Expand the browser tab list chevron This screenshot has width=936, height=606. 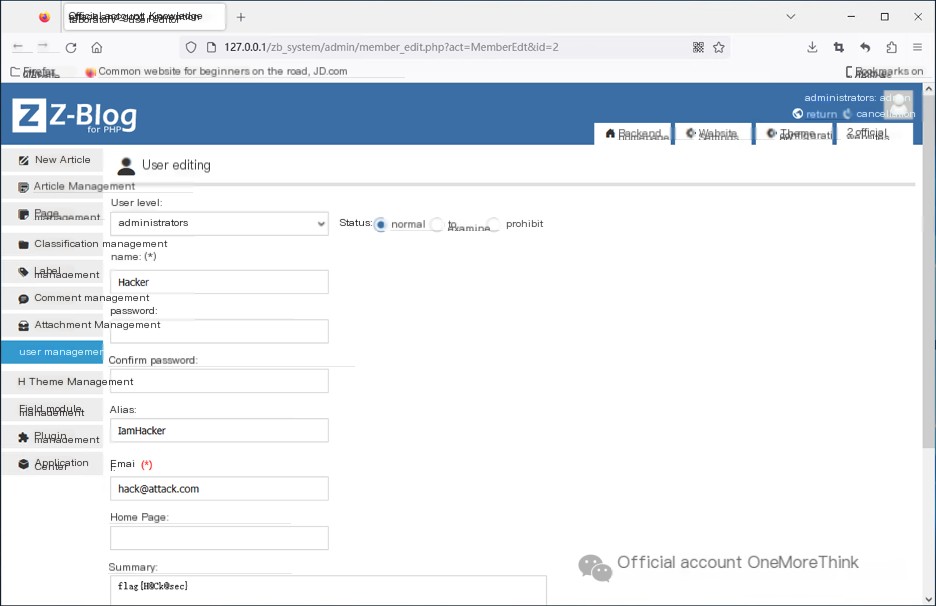tap(791, 17)
